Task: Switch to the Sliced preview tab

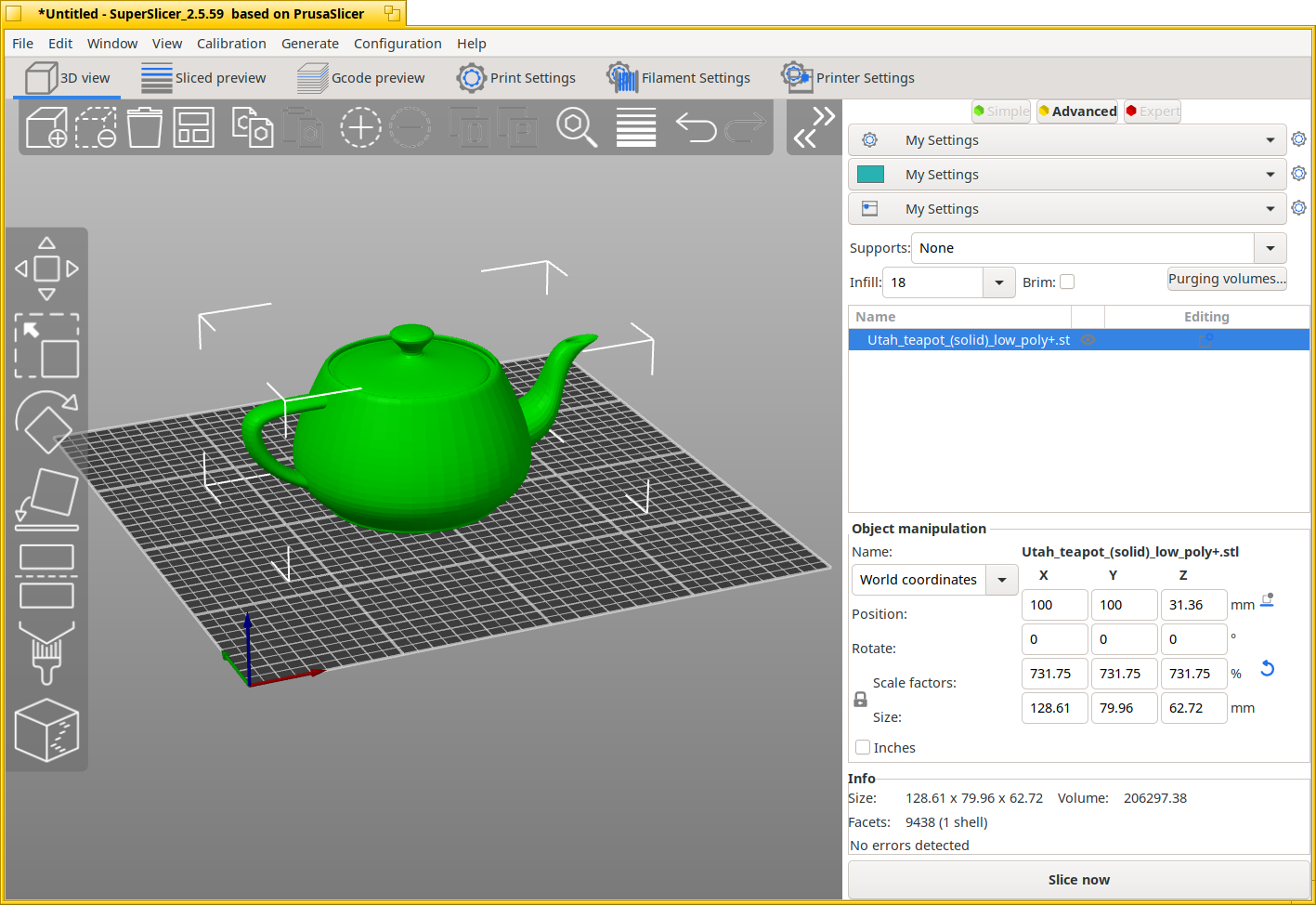Action: pyautogui.click(x=203, y=78)
